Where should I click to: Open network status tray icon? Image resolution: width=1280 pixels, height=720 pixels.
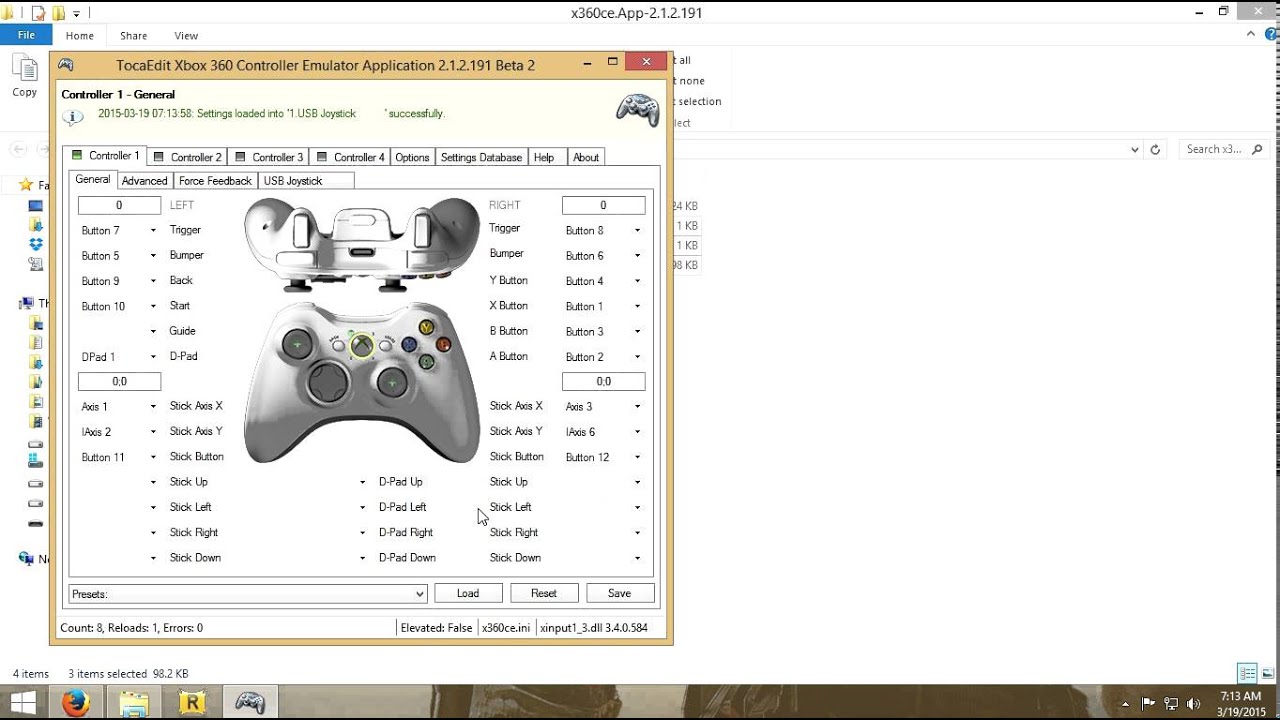coord(1171,703)
